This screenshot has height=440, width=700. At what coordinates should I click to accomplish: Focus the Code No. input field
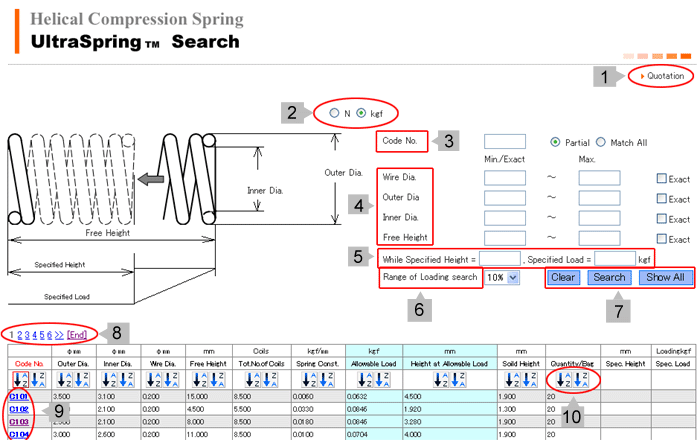[x=505, y=141]
